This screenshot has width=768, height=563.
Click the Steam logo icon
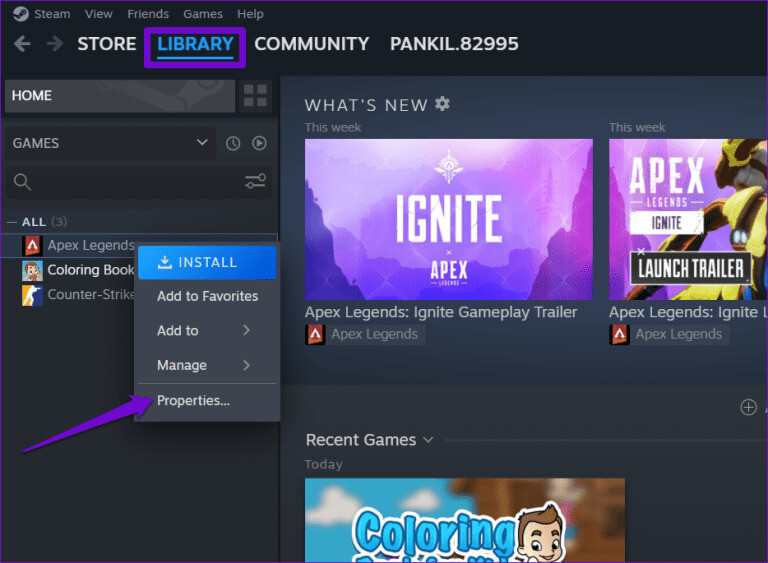tap(21, 14)
